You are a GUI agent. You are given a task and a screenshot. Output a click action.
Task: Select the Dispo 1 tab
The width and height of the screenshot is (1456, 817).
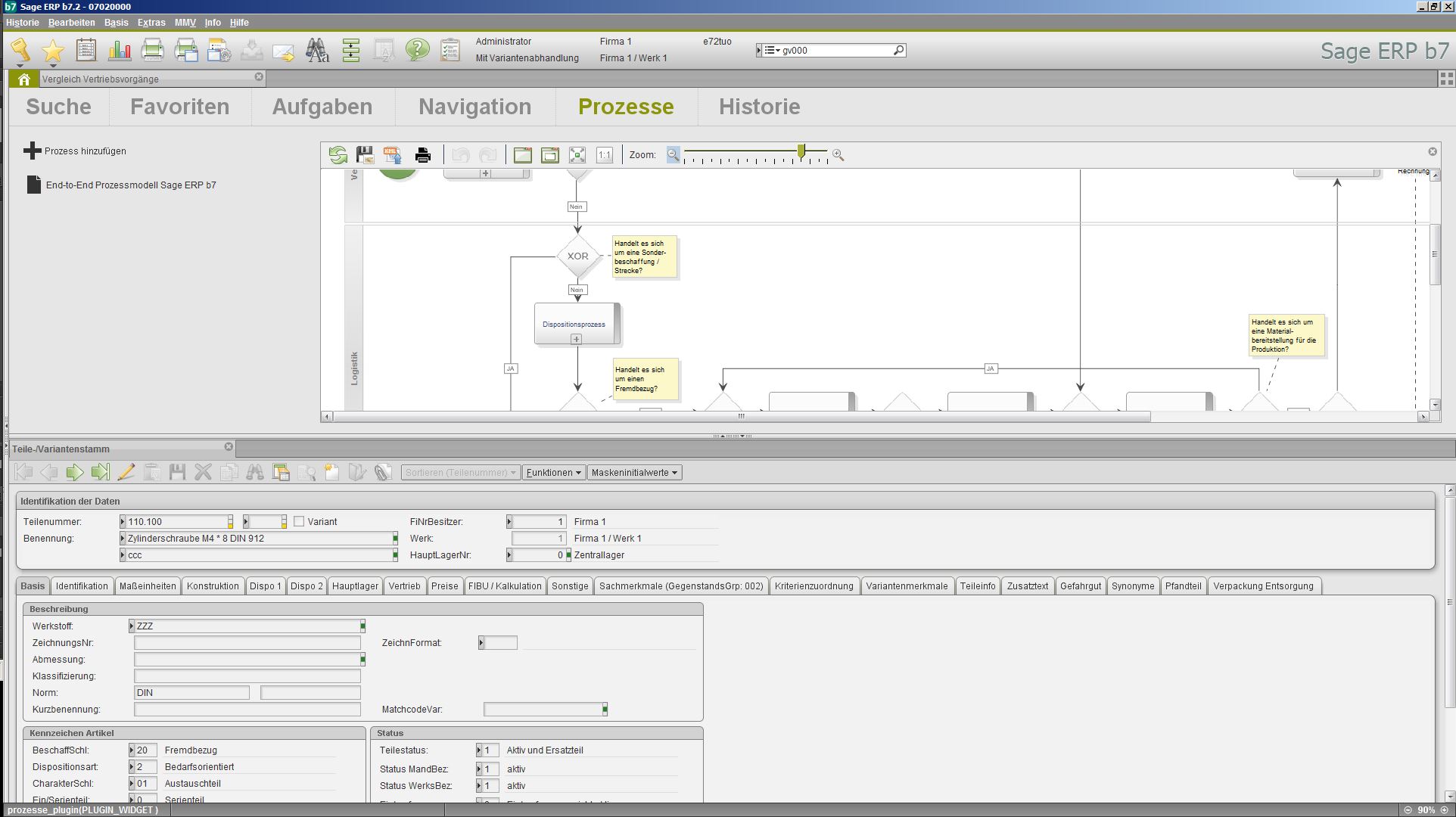(x=265, y=586)
